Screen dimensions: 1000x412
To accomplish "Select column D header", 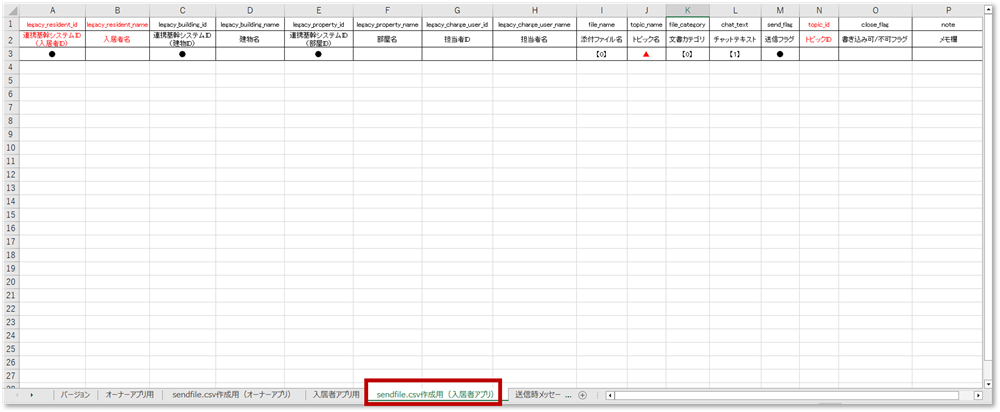I will (250, 11).
